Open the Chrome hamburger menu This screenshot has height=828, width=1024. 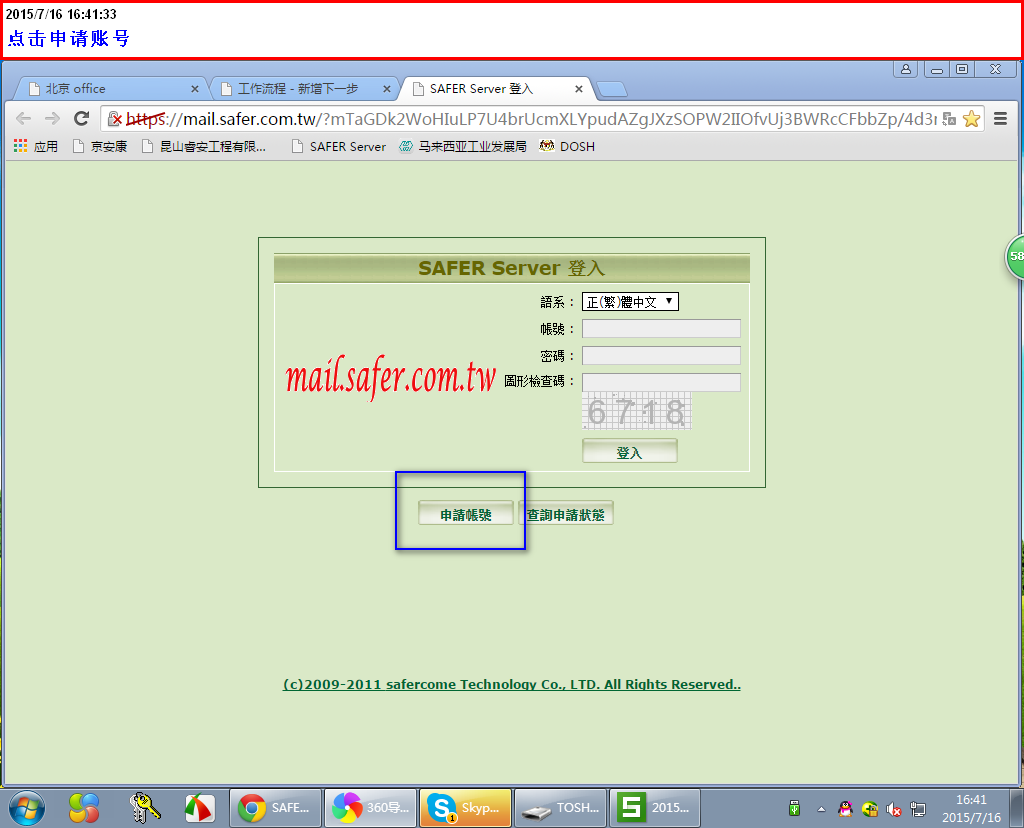(1000, 118)
